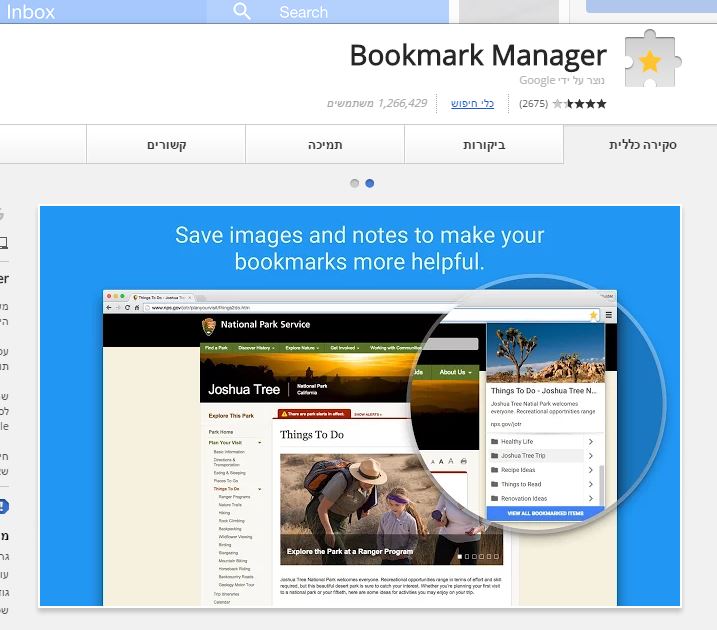Image resolution: width=717 pixels, height=630 pixels.
Task: Click the Healthy Life folder icon
Action: [x=494, y=442]
